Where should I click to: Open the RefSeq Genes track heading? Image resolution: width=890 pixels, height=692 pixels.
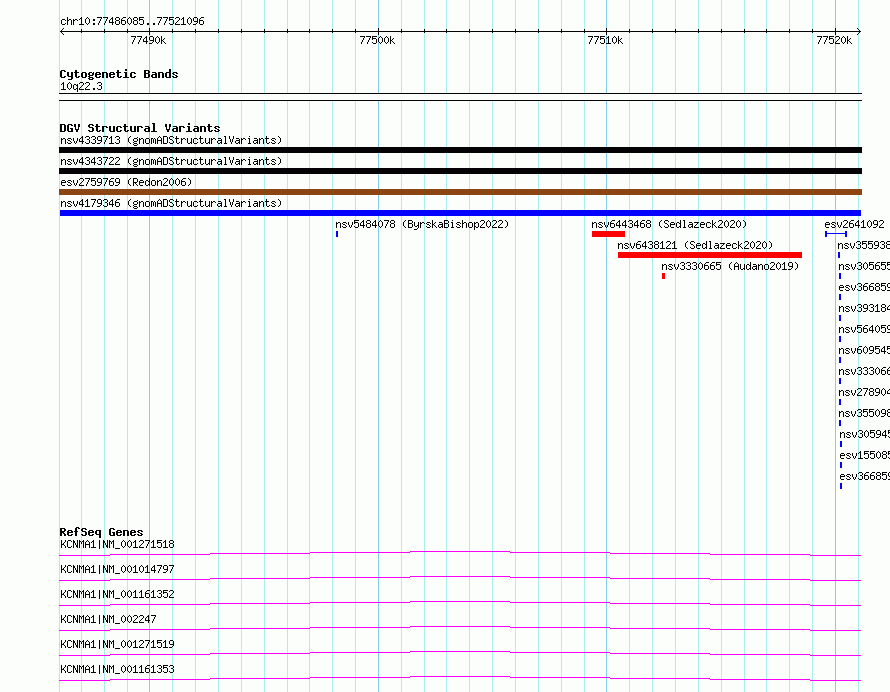pyautogui.click(x=102, y=532)
